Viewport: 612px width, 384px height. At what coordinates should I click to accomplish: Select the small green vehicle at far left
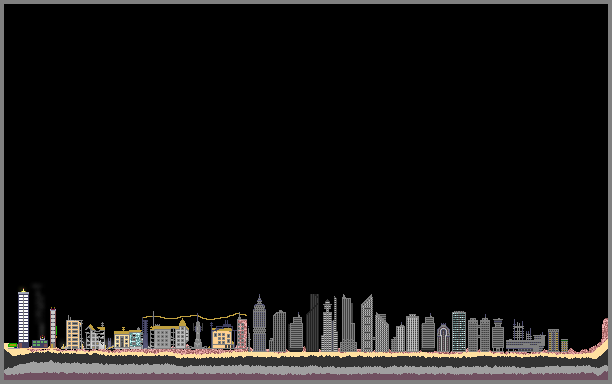(12, 345)
